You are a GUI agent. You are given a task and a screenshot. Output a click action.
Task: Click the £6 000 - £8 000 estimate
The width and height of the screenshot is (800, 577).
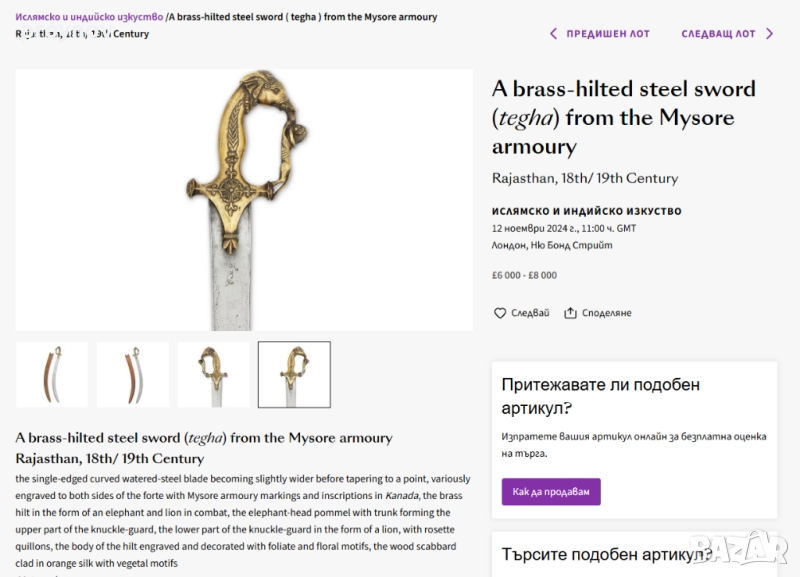pyautogui.click(x=524, y=275)
